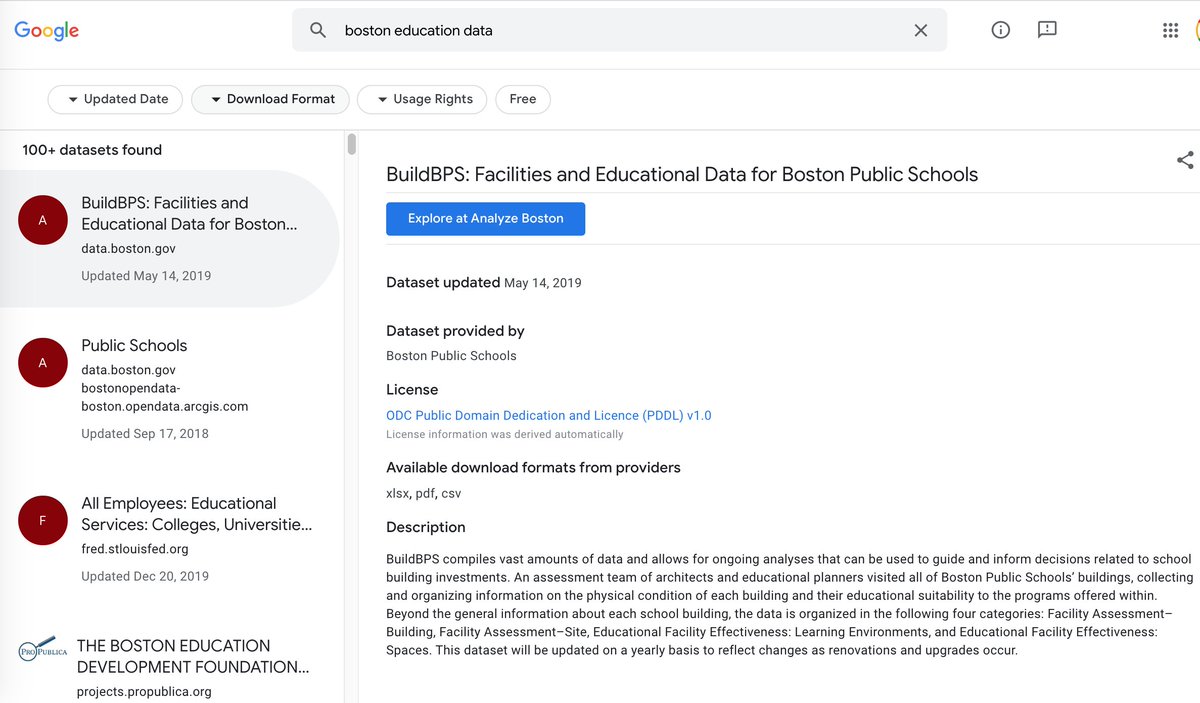Click the 'Dataset updated May 14, 2019' line
Screen dimensions: 1200x703
[x=484, y=283]
